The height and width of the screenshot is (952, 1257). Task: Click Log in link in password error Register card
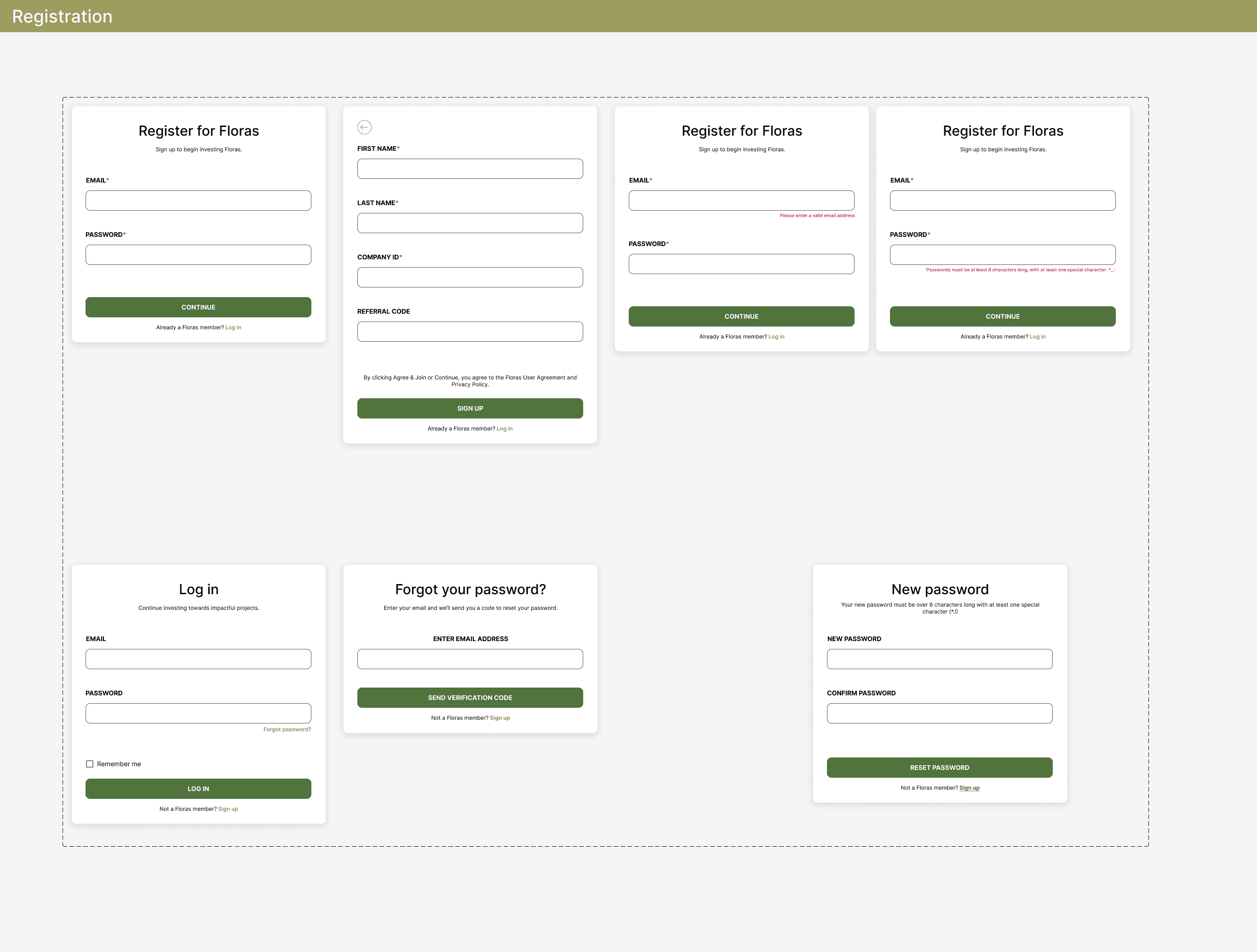pyautogui.click(x=1038, y=337)
